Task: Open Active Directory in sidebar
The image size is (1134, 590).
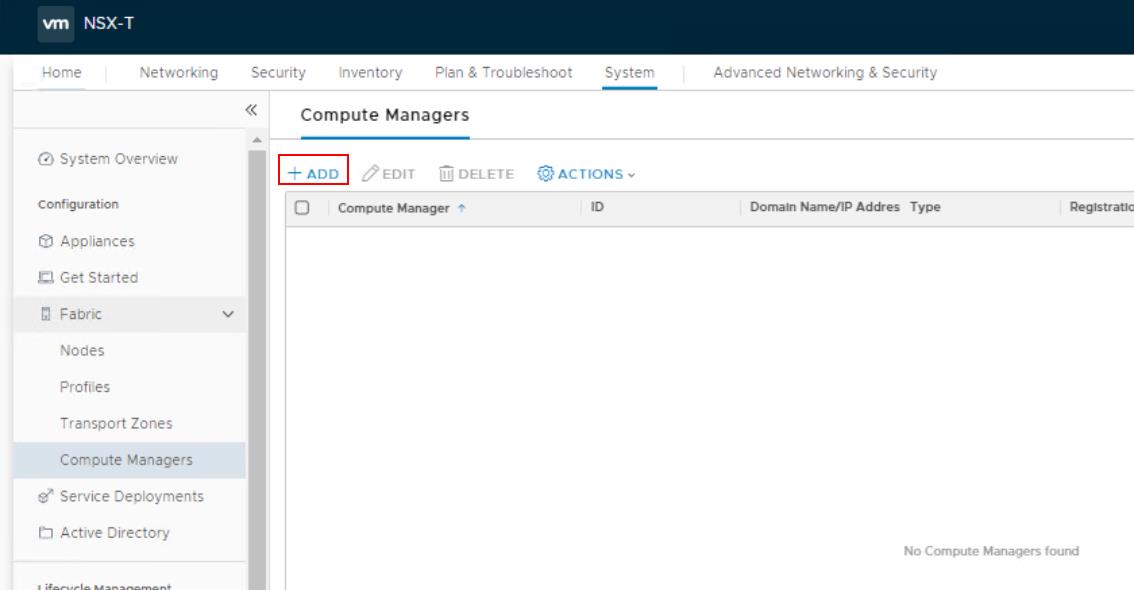Action: [x=114, y=533]
